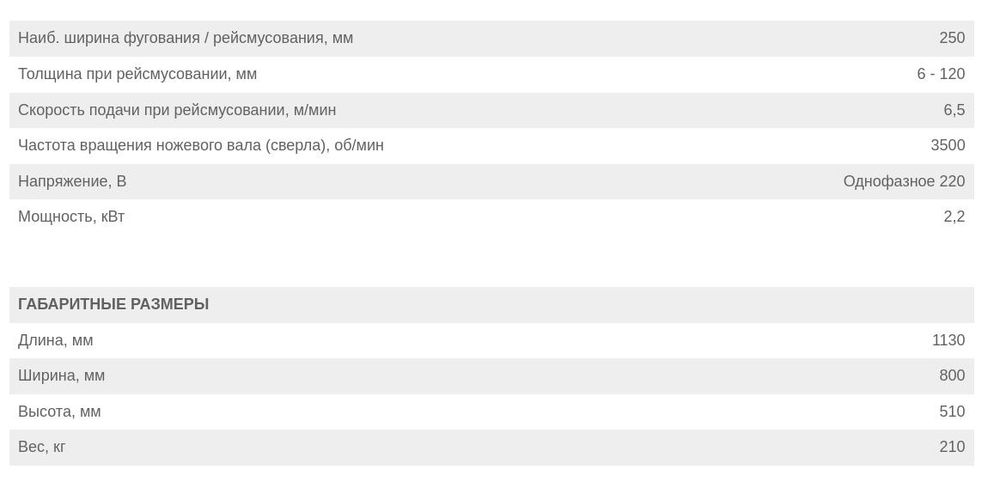Click the 'Напряжение, В' label

click(72, 181)
